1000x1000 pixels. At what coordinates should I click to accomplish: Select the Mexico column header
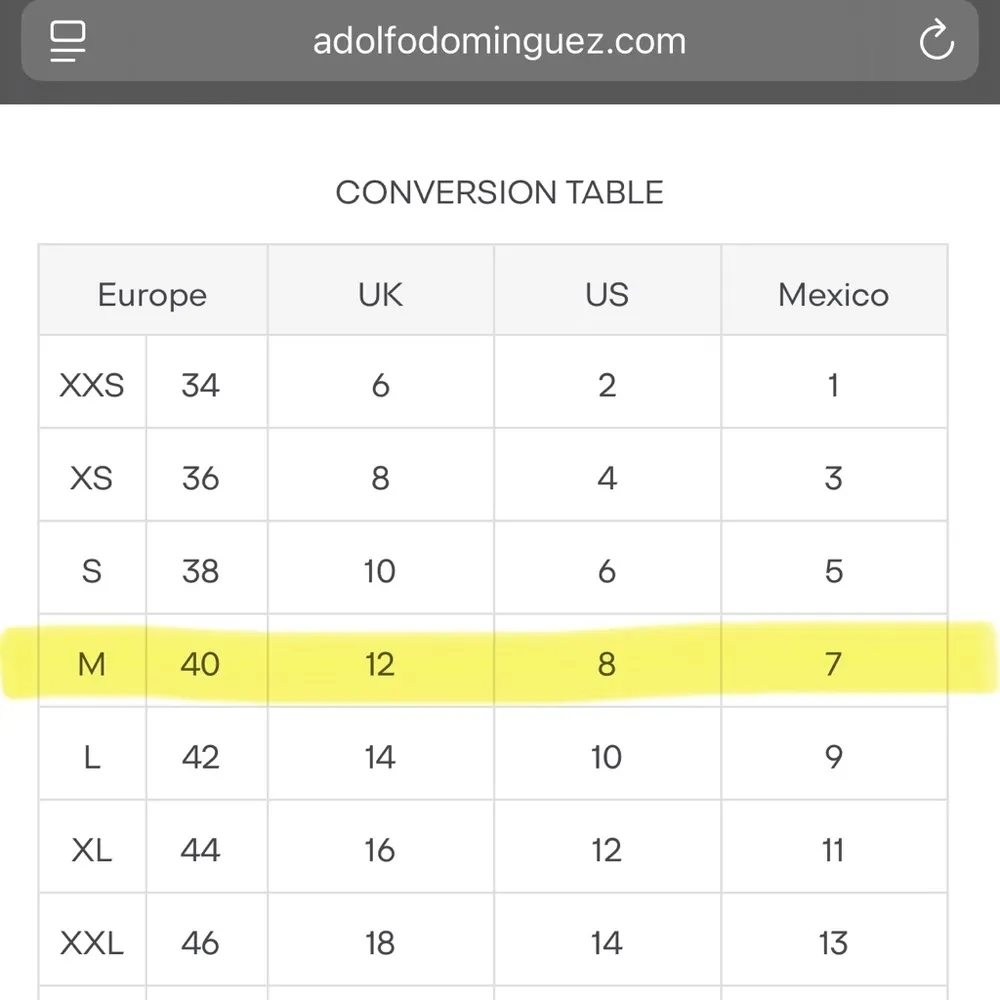pos(833,295)
